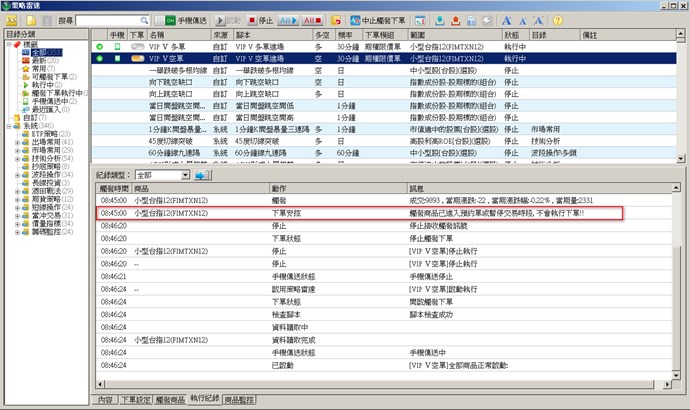Screen dimensions: 690x410
Task: Click the new document icon in toolbar
Action: pyautogui.click(x=32, y=19)
